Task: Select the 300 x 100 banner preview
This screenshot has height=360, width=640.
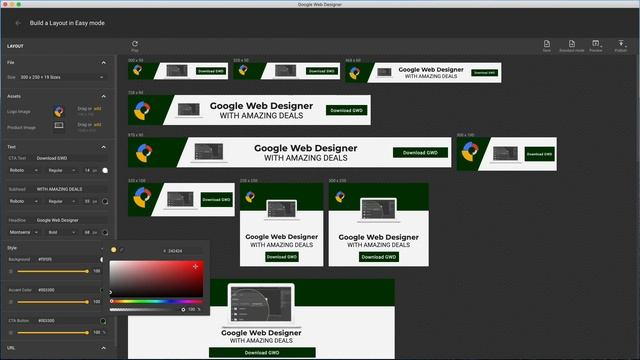Action: [507, 154]
